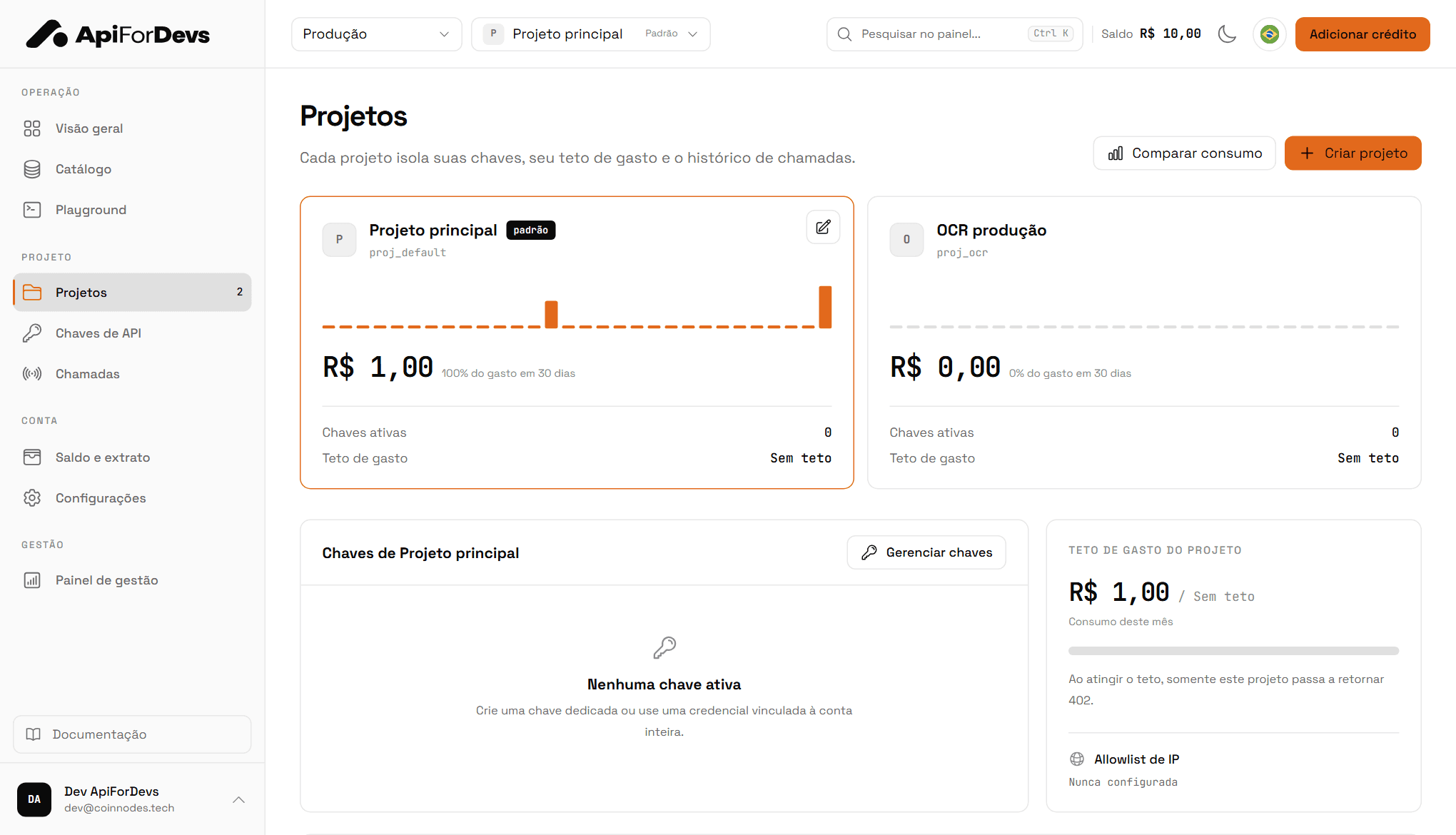Viewport: 1456px width, 835px height.
Task: Focus the Pesquisar no painel search field
Action: click(954, 34)
